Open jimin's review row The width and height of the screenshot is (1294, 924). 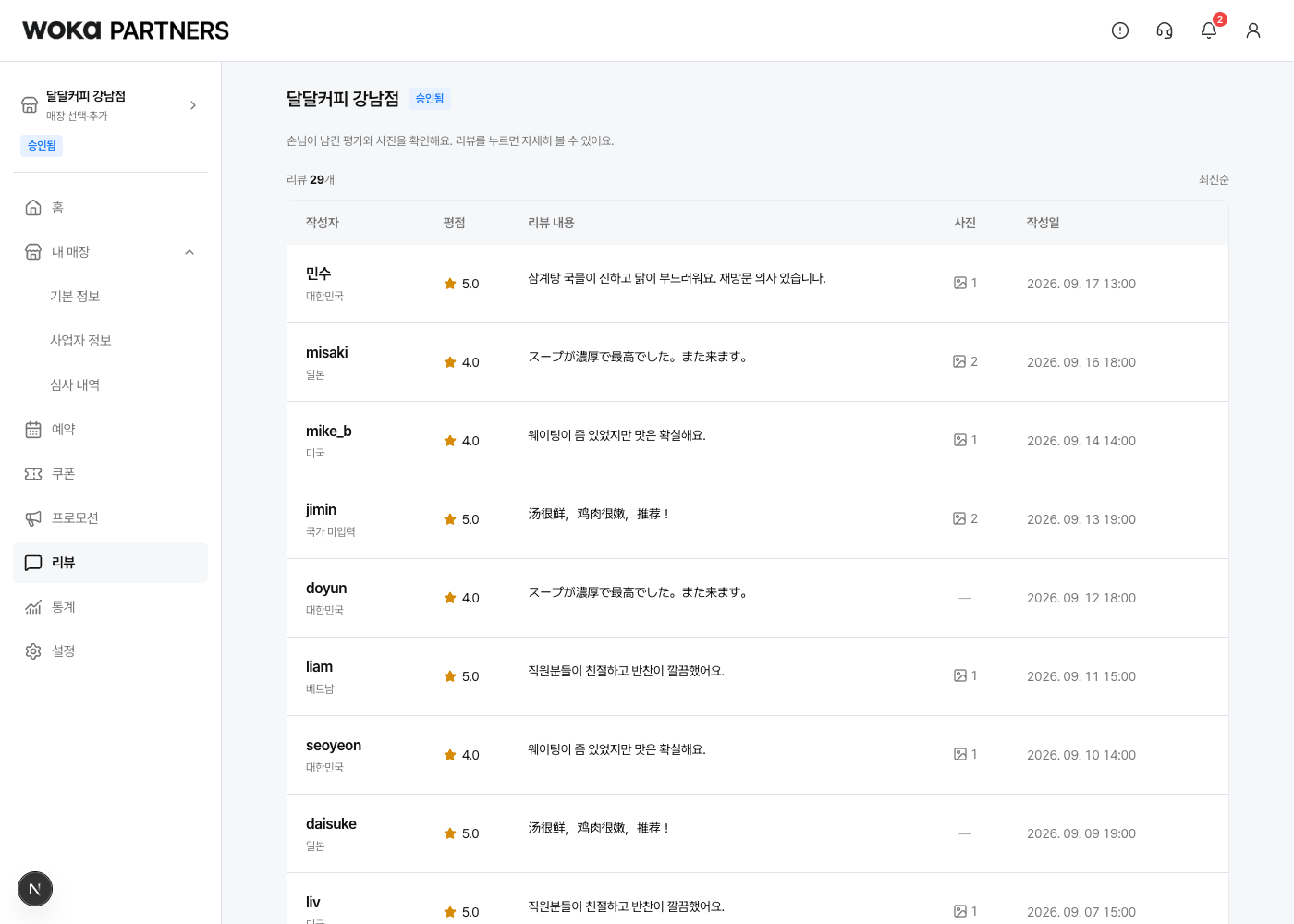758,519
